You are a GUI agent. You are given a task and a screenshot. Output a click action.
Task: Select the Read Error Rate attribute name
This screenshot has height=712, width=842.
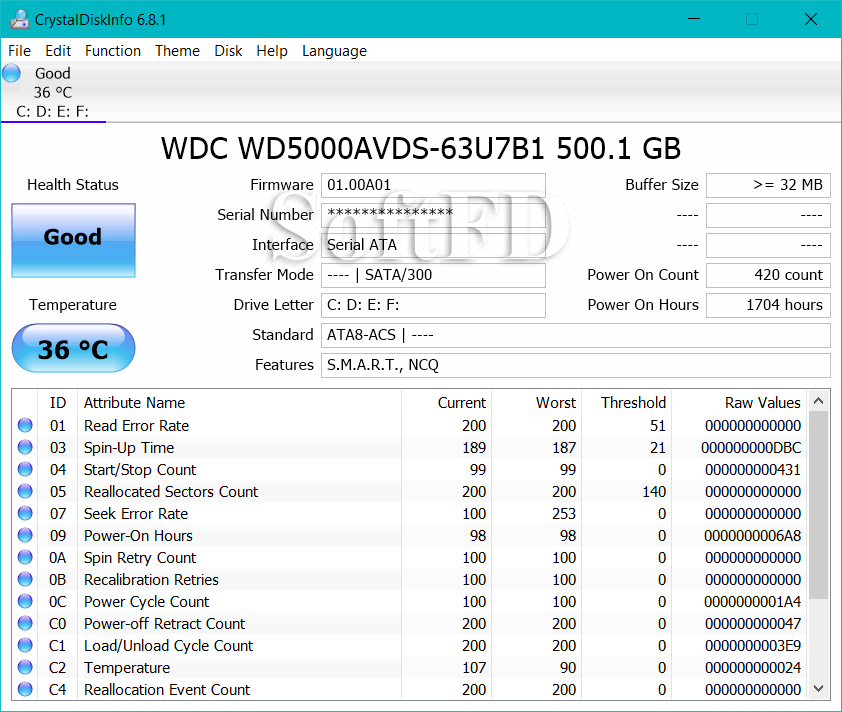point(136,426)
